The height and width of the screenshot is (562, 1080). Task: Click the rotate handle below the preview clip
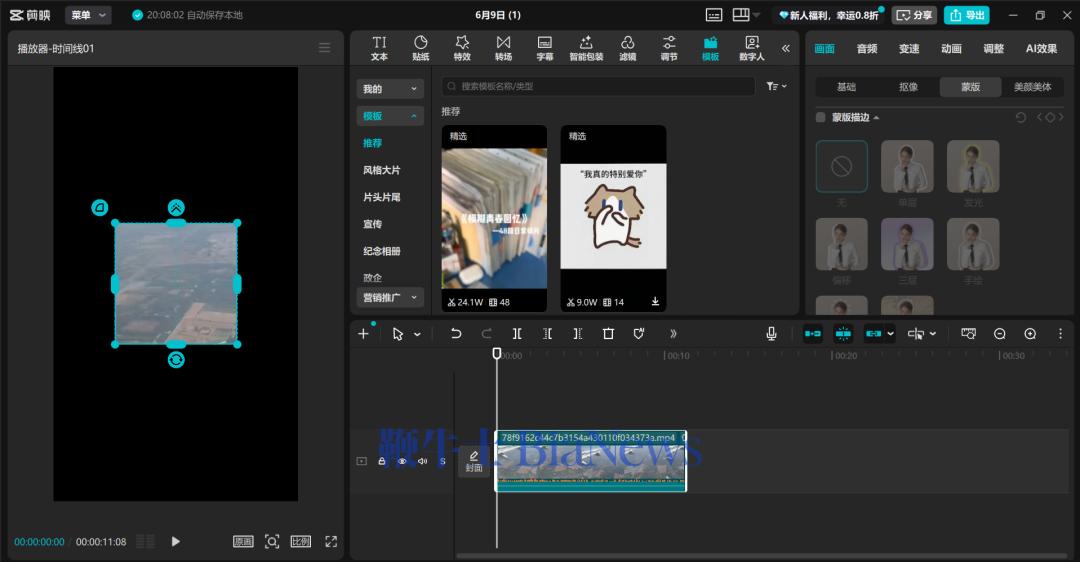[176, 360]
